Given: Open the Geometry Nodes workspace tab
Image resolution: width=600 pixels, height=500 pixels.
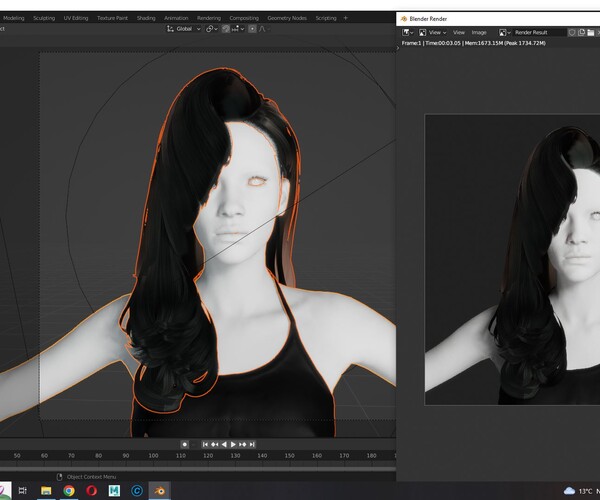Looking at the screenshot, I should (287, 18).
